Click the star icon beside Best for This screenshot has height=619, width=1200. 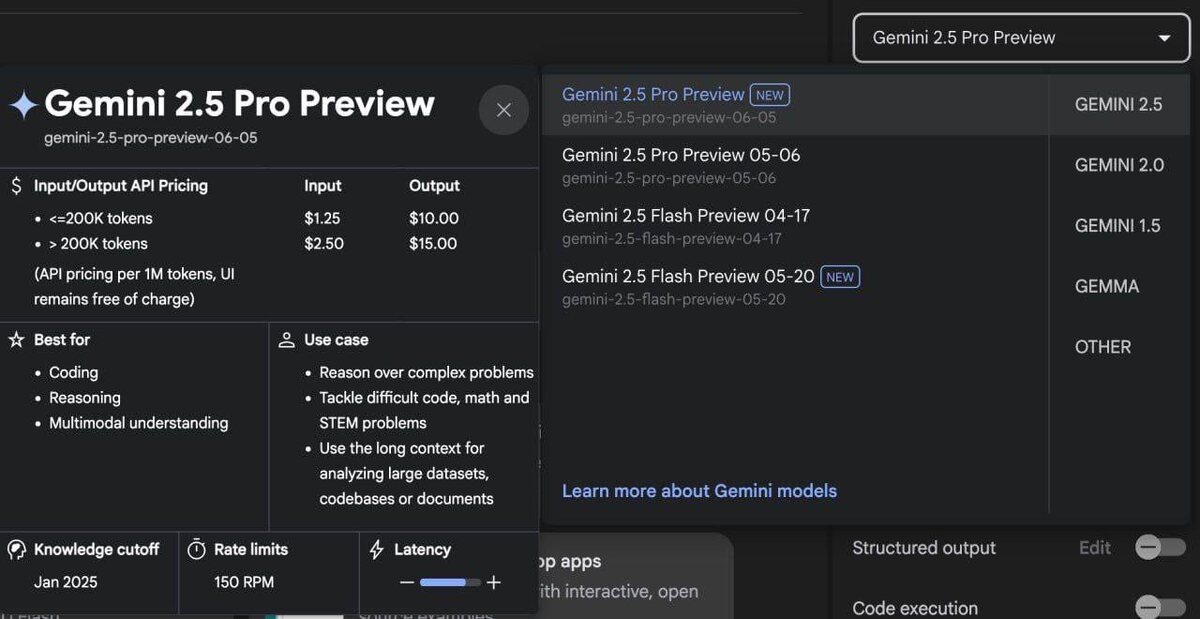click(16, 340)
